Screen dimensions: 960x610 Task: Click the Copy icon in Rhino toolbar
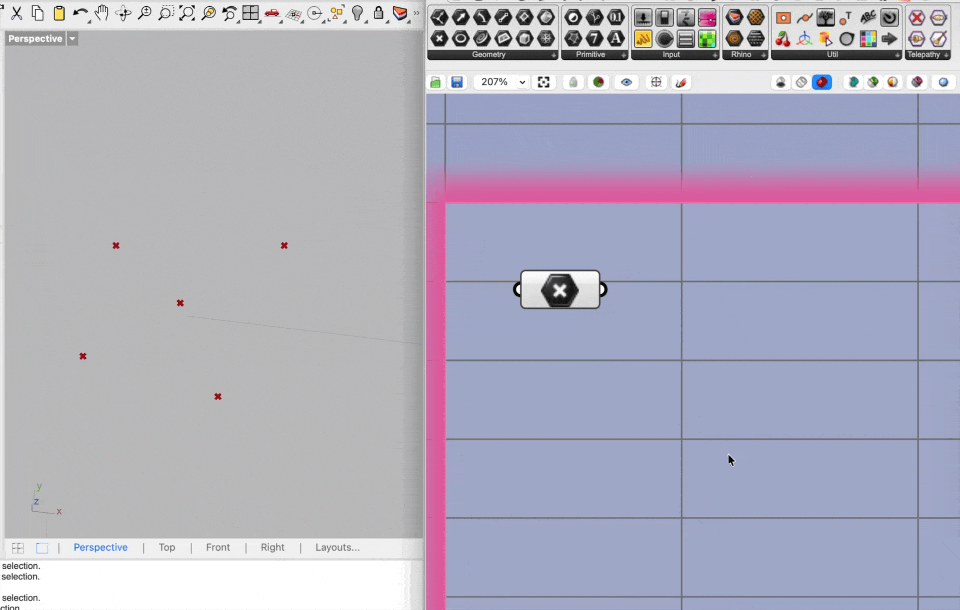tap(37, 13)
